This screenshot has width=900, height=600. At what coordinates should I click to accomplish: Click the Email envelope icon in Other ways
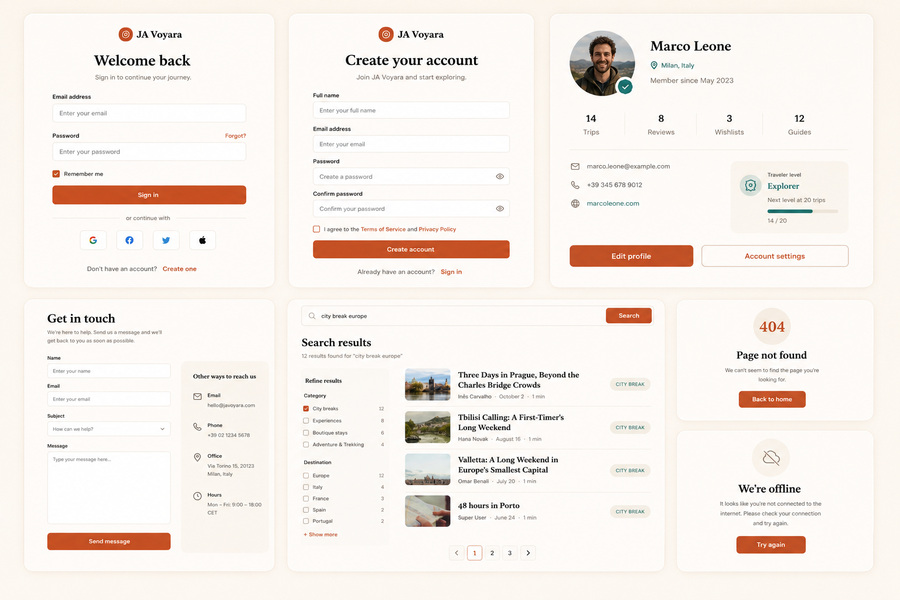pos(197,396)
